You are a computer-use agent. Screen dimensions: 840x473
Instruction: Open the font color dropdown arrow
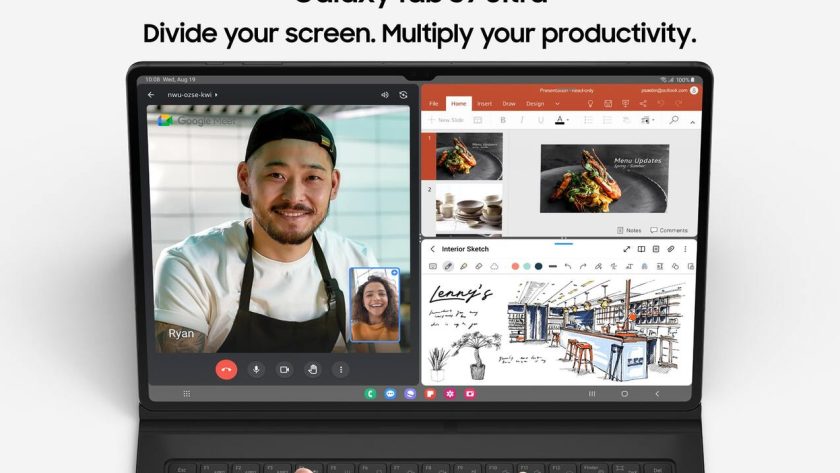tap(568, 121)
